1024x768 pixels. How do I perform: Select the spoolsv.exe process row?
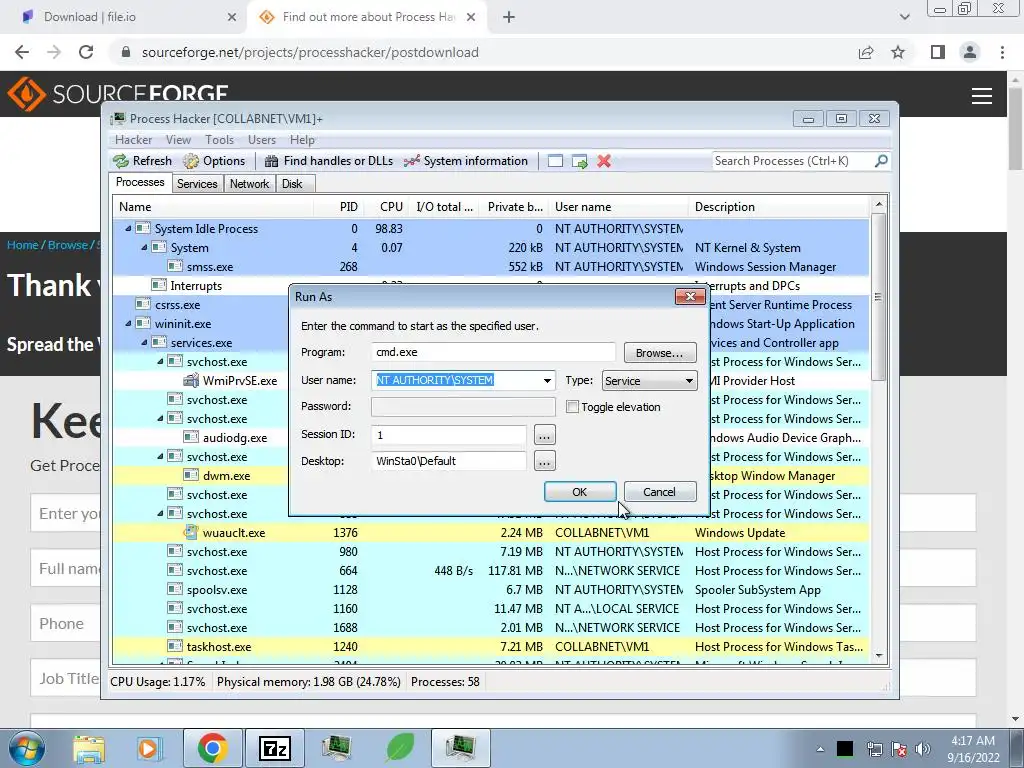point(491,590)
